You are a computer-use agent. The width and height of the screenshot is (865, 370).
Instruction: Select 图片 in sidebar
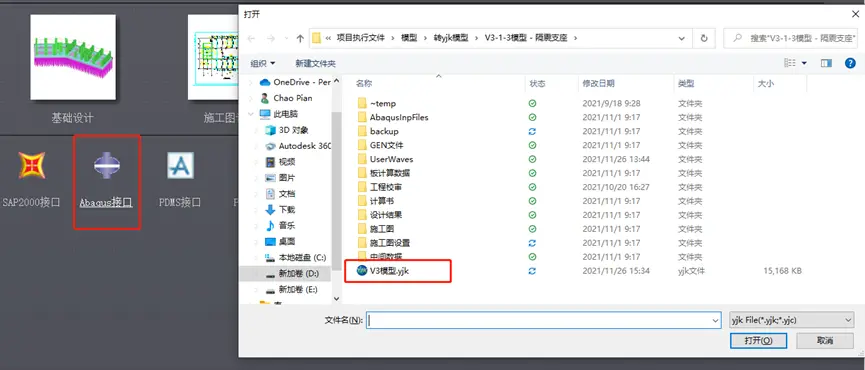coord(280,178)
